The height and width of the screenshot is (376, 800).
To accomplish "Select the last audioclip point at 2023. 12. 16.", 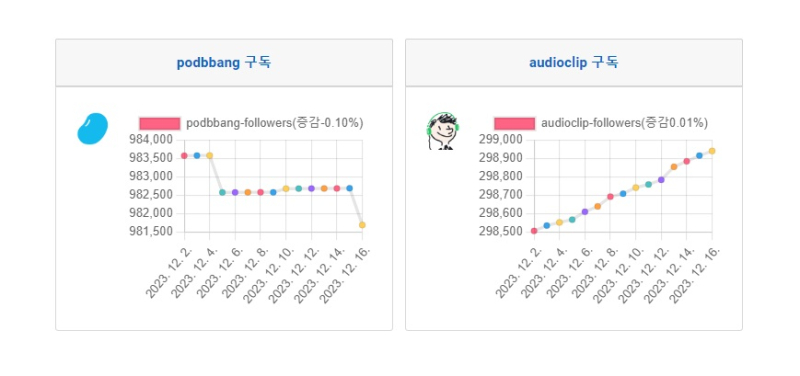I will pos(712,151).
